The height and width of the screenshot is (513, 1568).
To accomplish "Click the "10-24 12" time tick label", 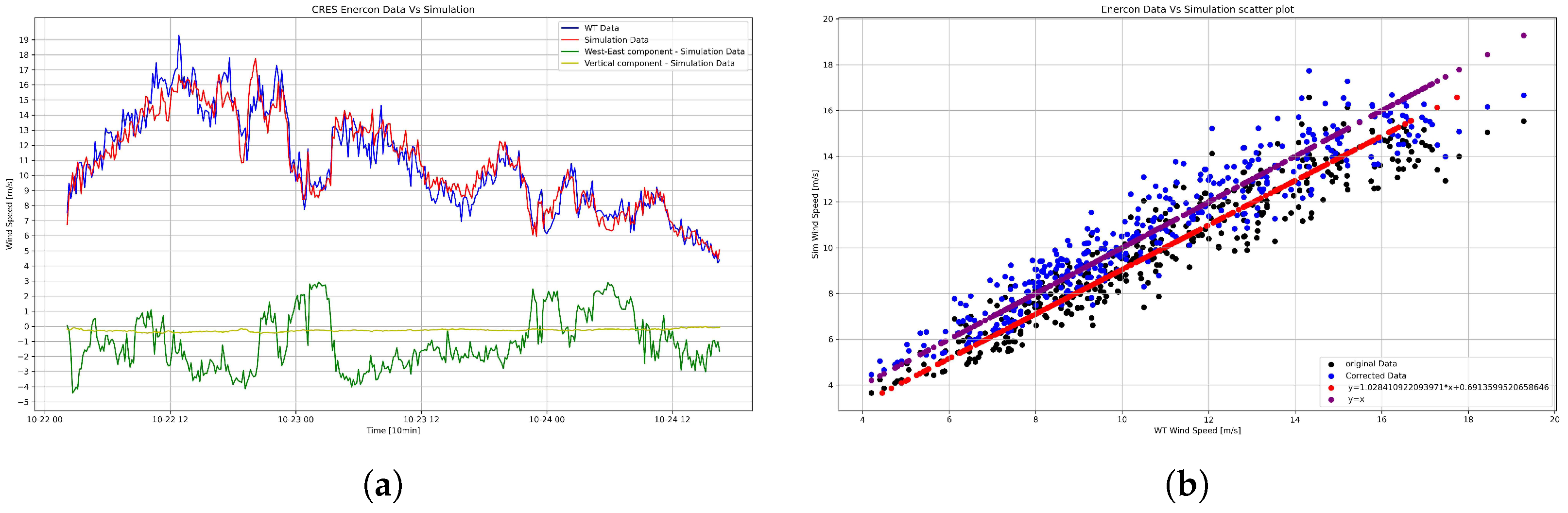I will [x=672, y=419].
